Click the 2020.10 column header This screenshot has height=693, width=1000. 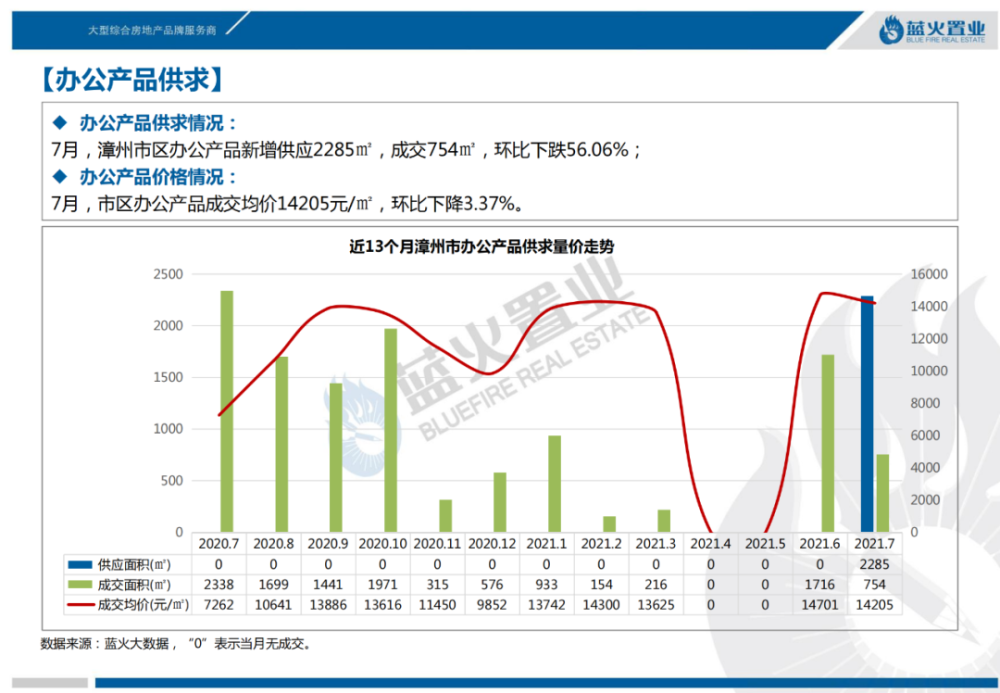(383, 544)
